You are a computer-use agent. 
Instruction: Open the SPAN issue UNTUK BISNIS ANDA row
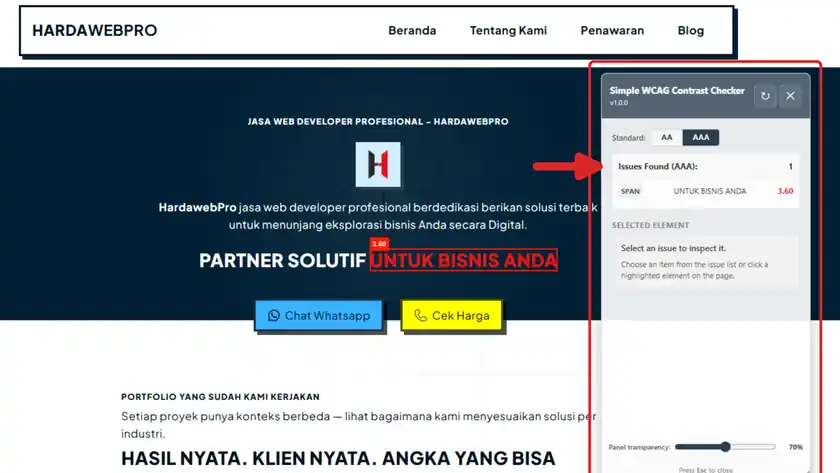click(x=706, y=191)
